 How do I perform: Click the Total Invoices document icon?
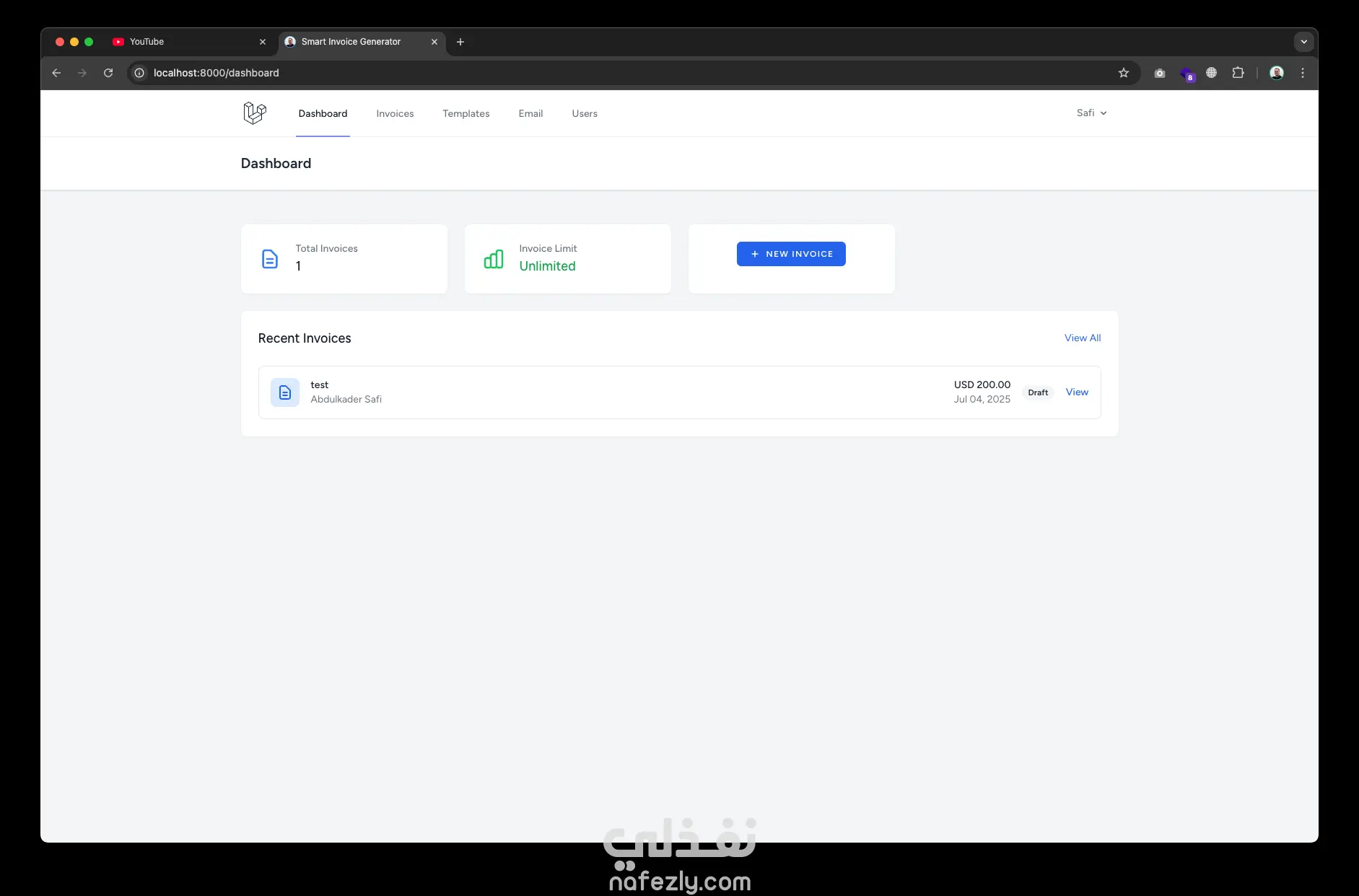tap(270, 259)
